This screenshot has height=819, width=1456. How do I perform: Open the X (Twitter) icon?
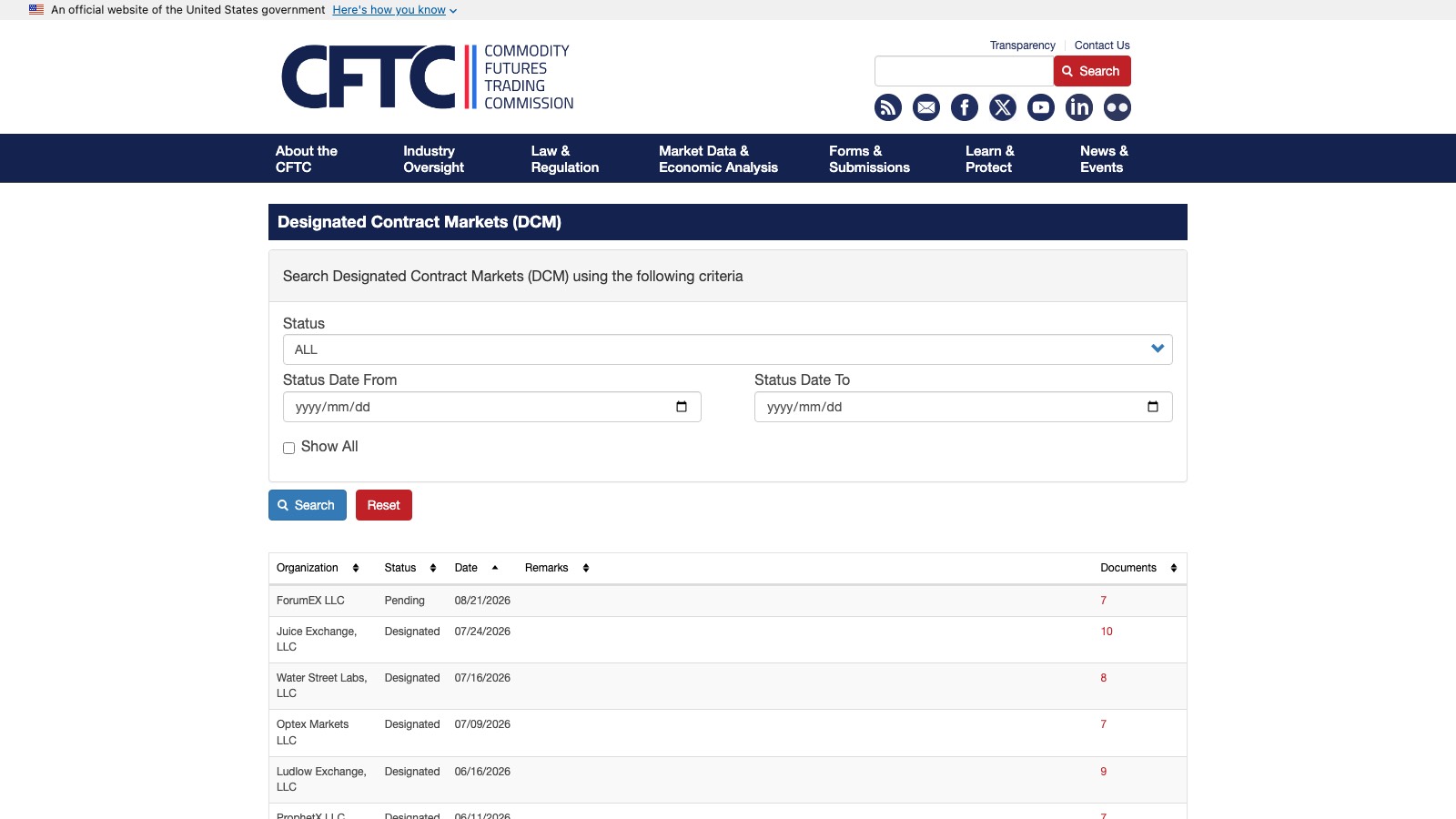1003,107
